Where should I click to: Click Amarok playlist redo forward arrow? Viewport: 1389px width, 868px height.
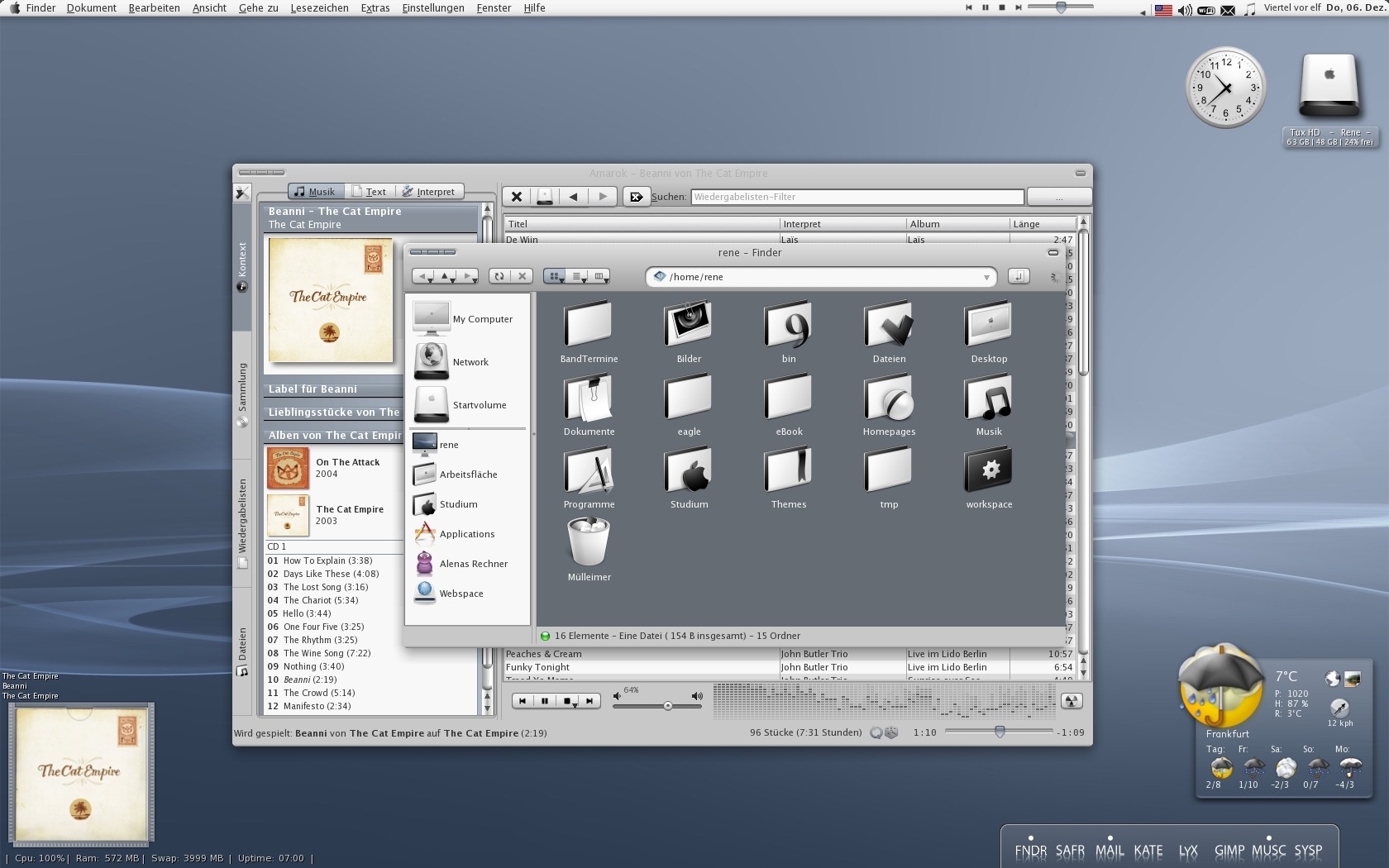tap(603, 197)
